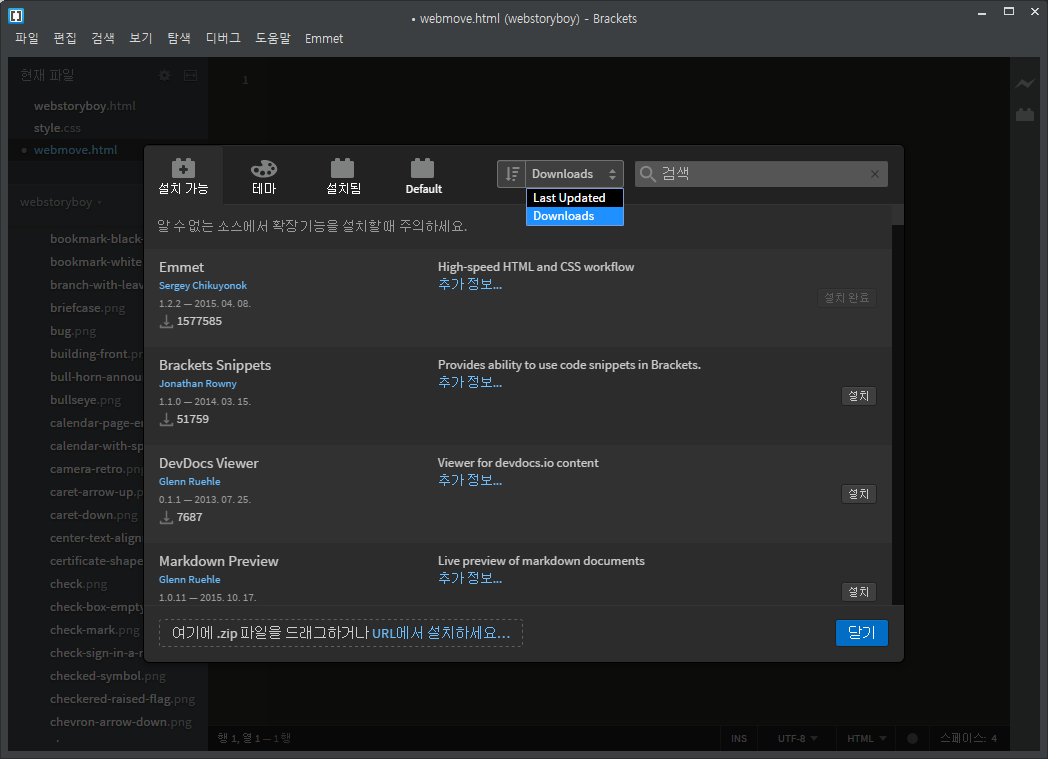Open the Installed tab (설치됨)
Image resolution: width=1048 pixels, height=759 pixels.
(343, 176)
